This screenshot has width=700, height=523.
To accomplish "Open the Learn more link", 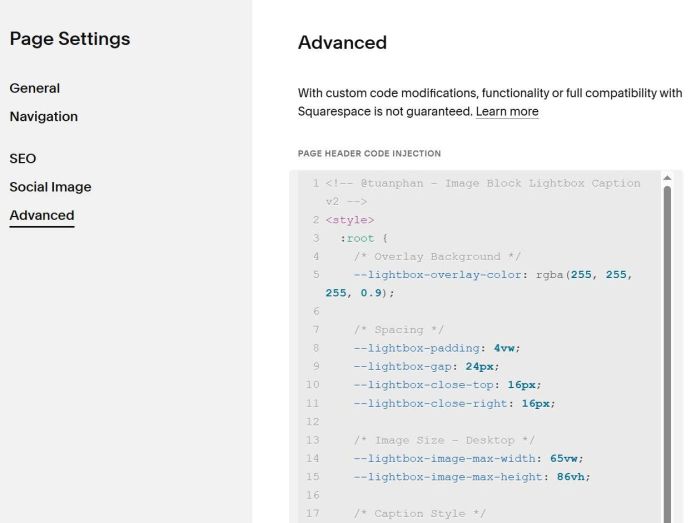I will click(x=507, y=112).
